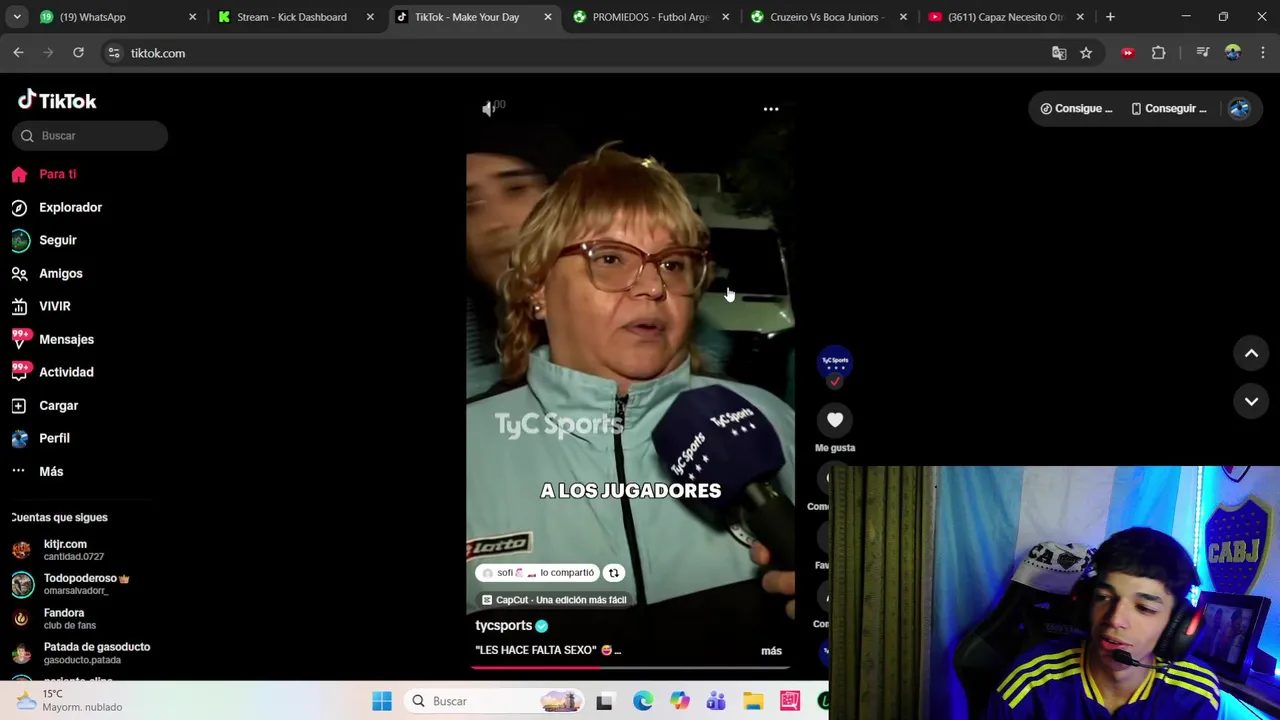Open the weather widget showing 15°C

point(70,700)
